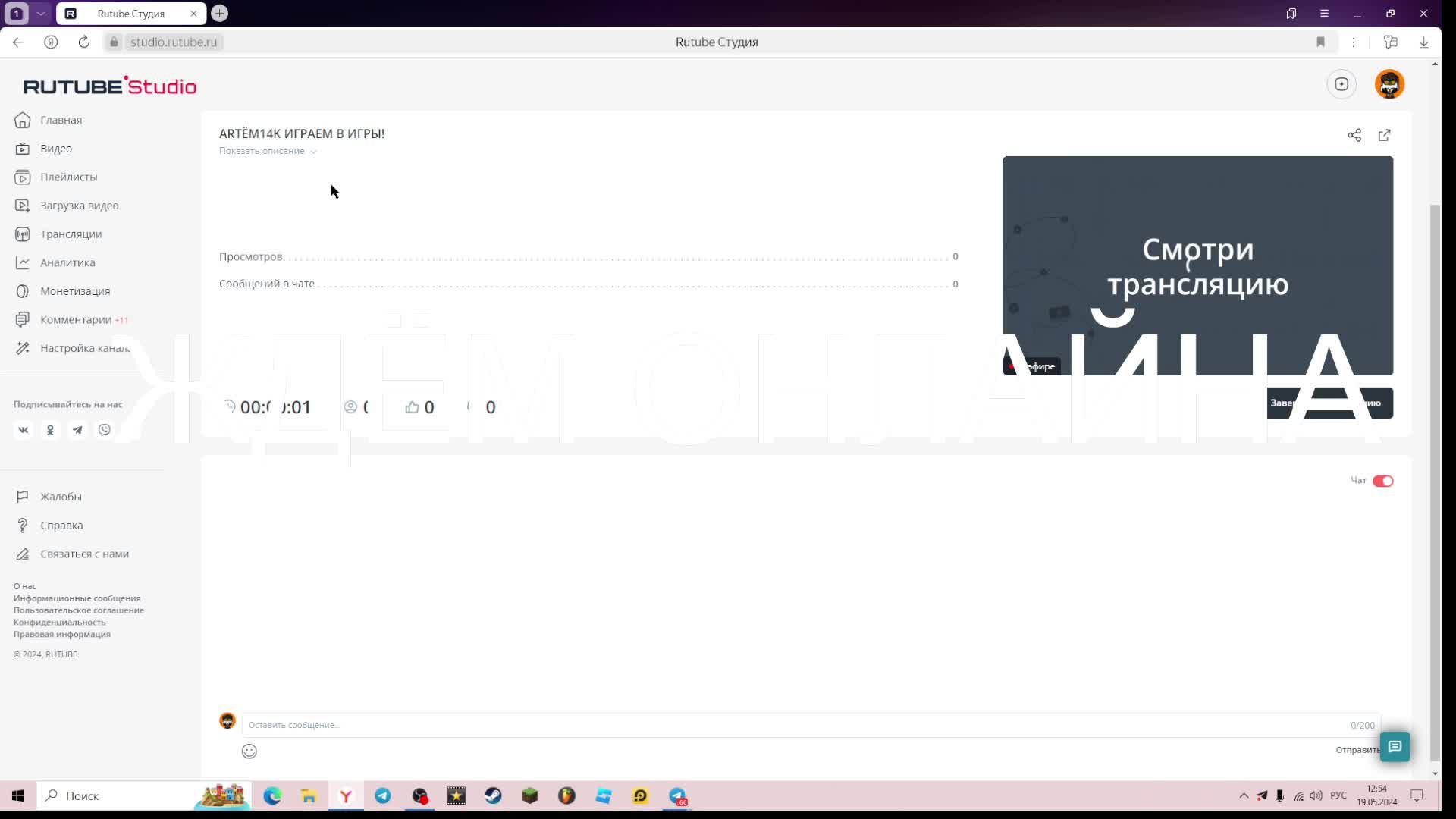Expand Показать описание
This screenshot has width=1456, height=819.
tap(268, 151)
